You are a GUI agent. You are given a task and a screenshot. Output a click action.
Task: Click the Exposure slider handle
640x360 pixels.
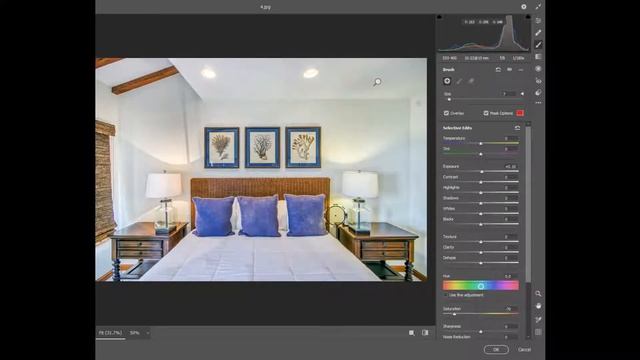[482, 172]
